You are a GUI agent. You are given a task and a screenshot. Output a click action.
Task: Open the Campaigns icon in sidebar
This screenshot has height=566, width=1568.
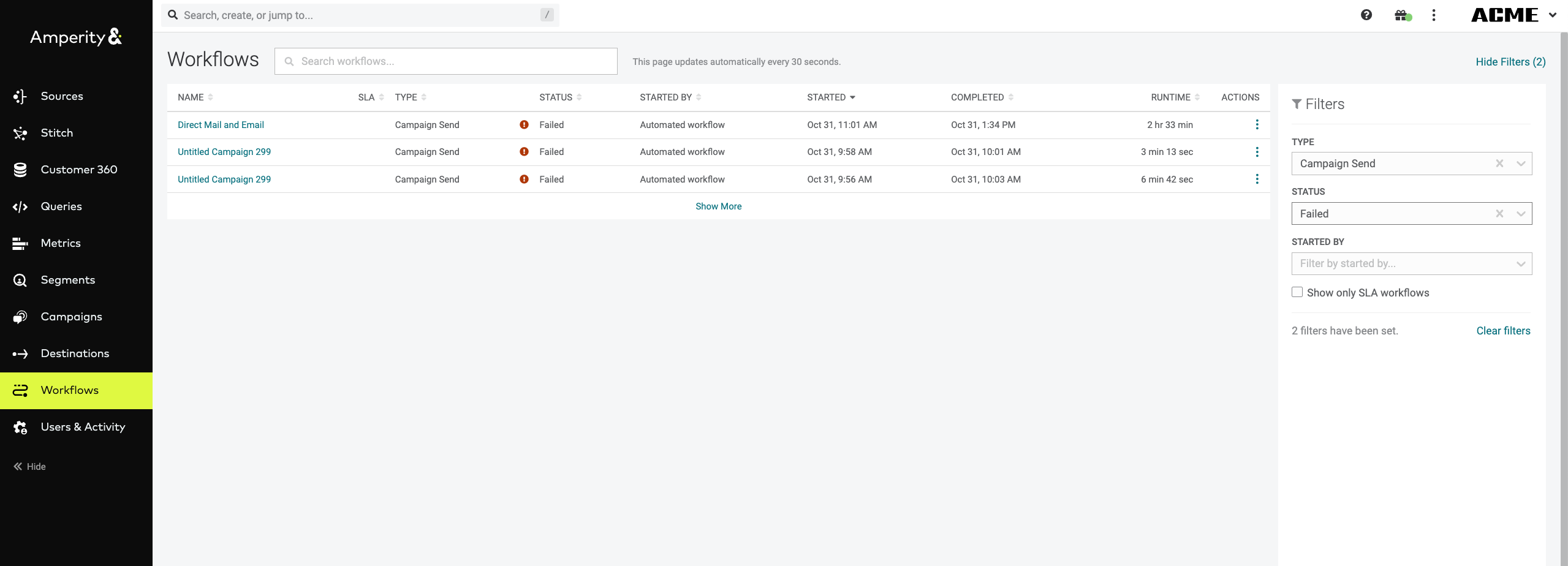click(20, 317)
